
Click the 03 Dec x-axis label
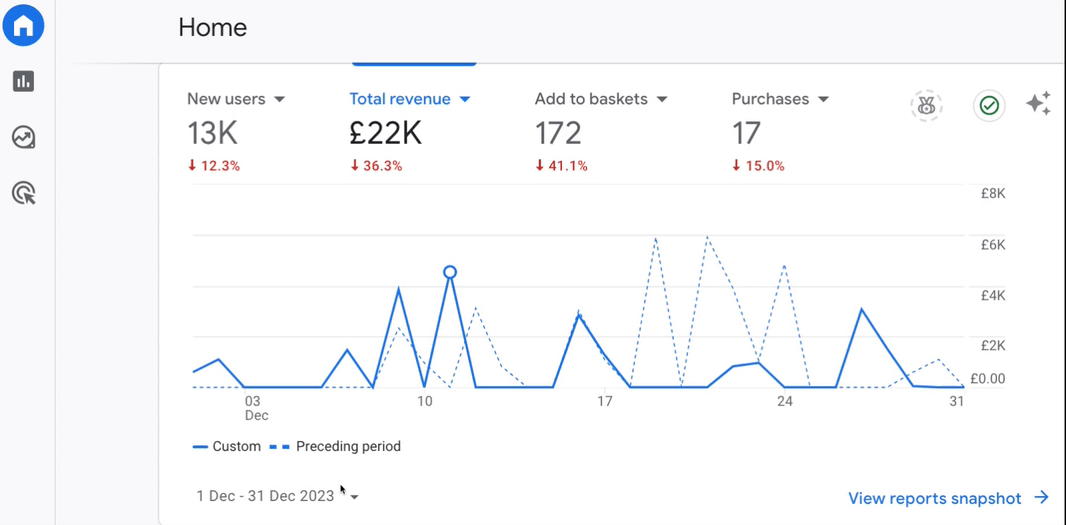coord(256,408)
